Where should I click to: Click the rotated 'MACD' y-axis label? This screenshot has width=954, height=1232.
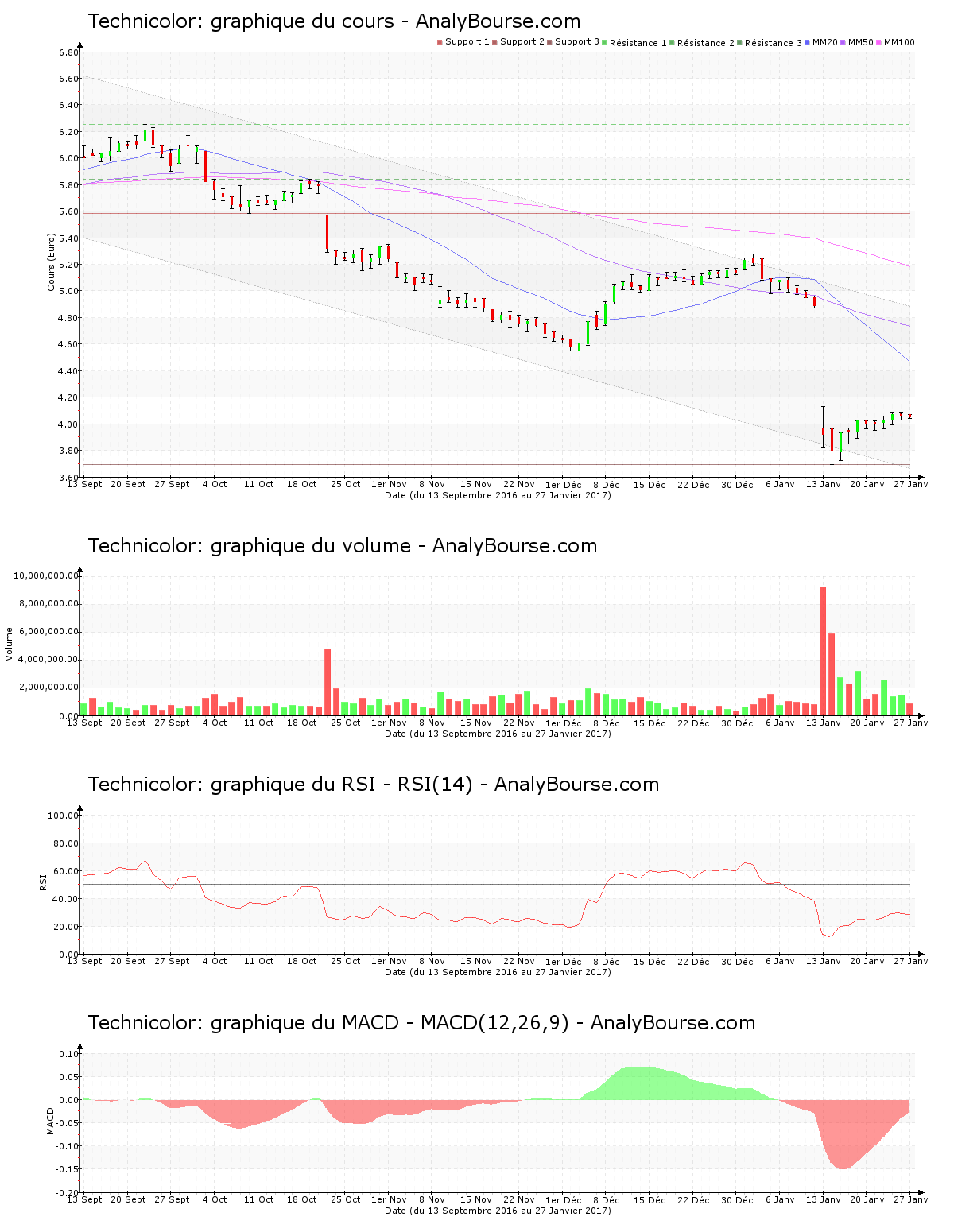coord(51,1121)
